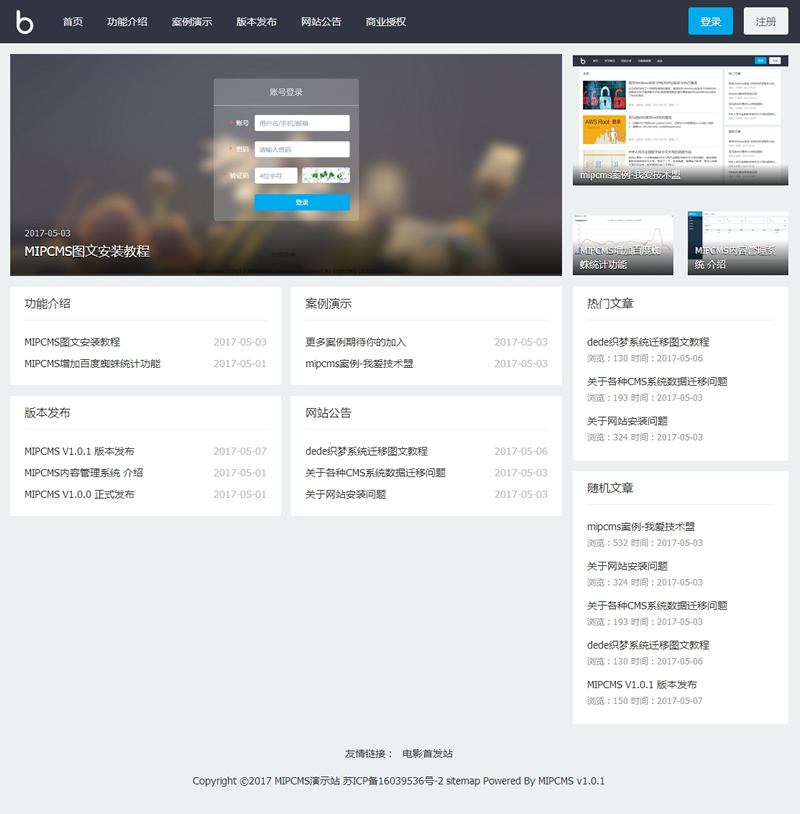Open MIPCMS V1.0.1 版本发布 under 随机文章
The image size is (800, 814).
click(x=642, y=685)
